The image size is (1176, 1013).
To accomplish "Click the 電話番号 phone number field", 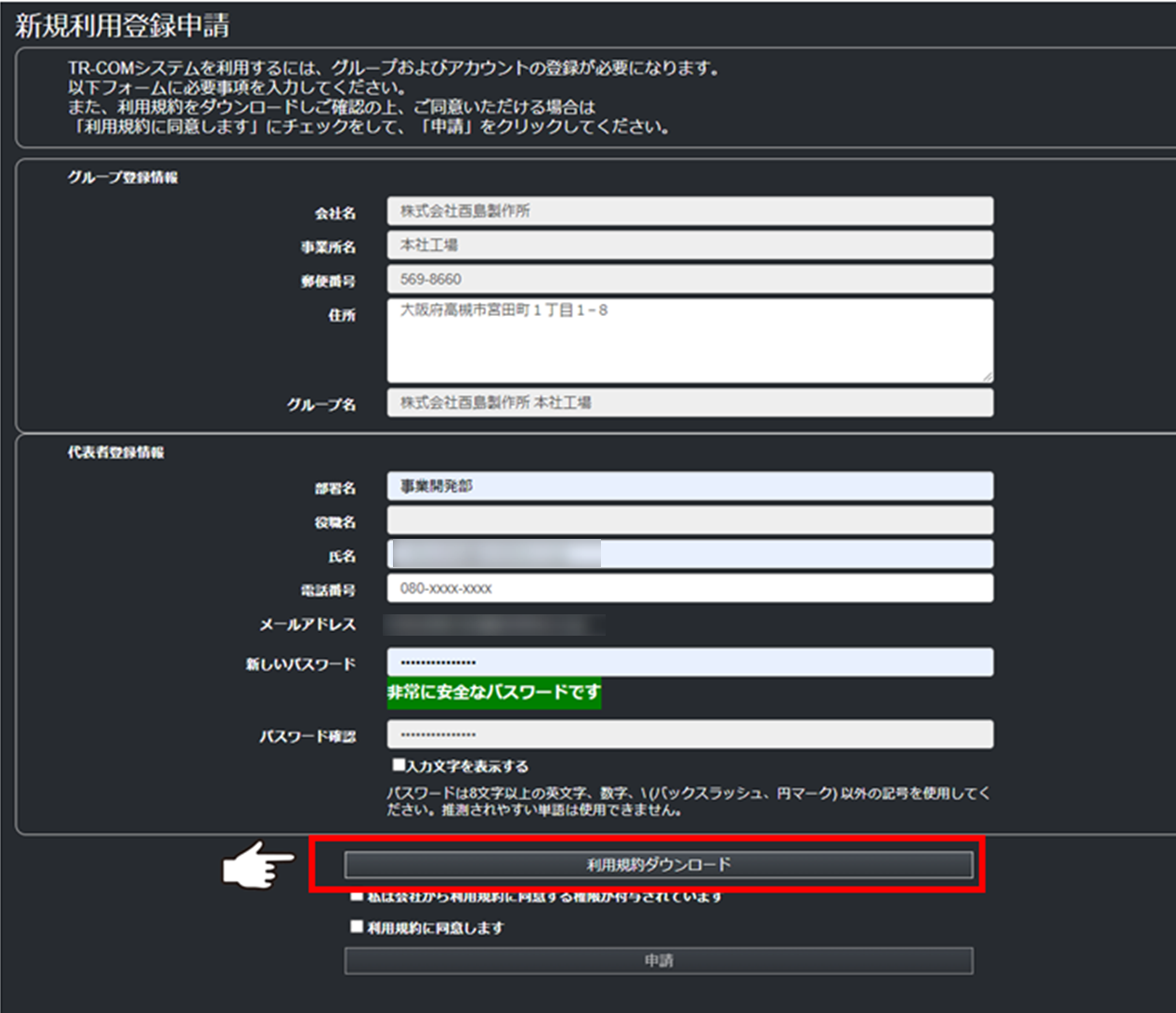I will point(689,588).
